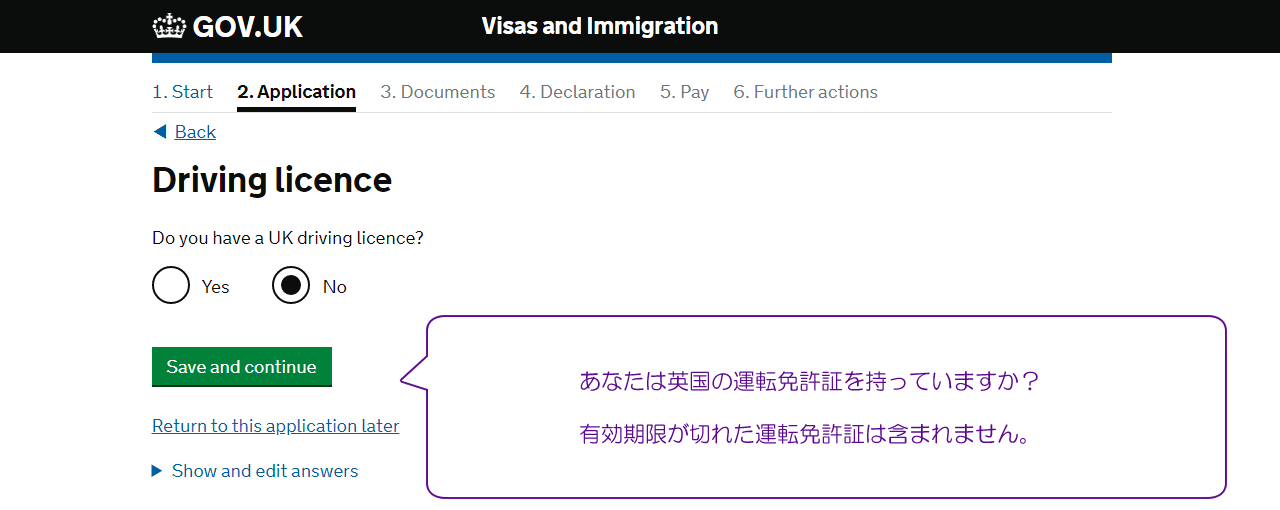This screenshot has height=510, width=1280.
Task: Expand Show and edit answers
Action: point(265,471)
